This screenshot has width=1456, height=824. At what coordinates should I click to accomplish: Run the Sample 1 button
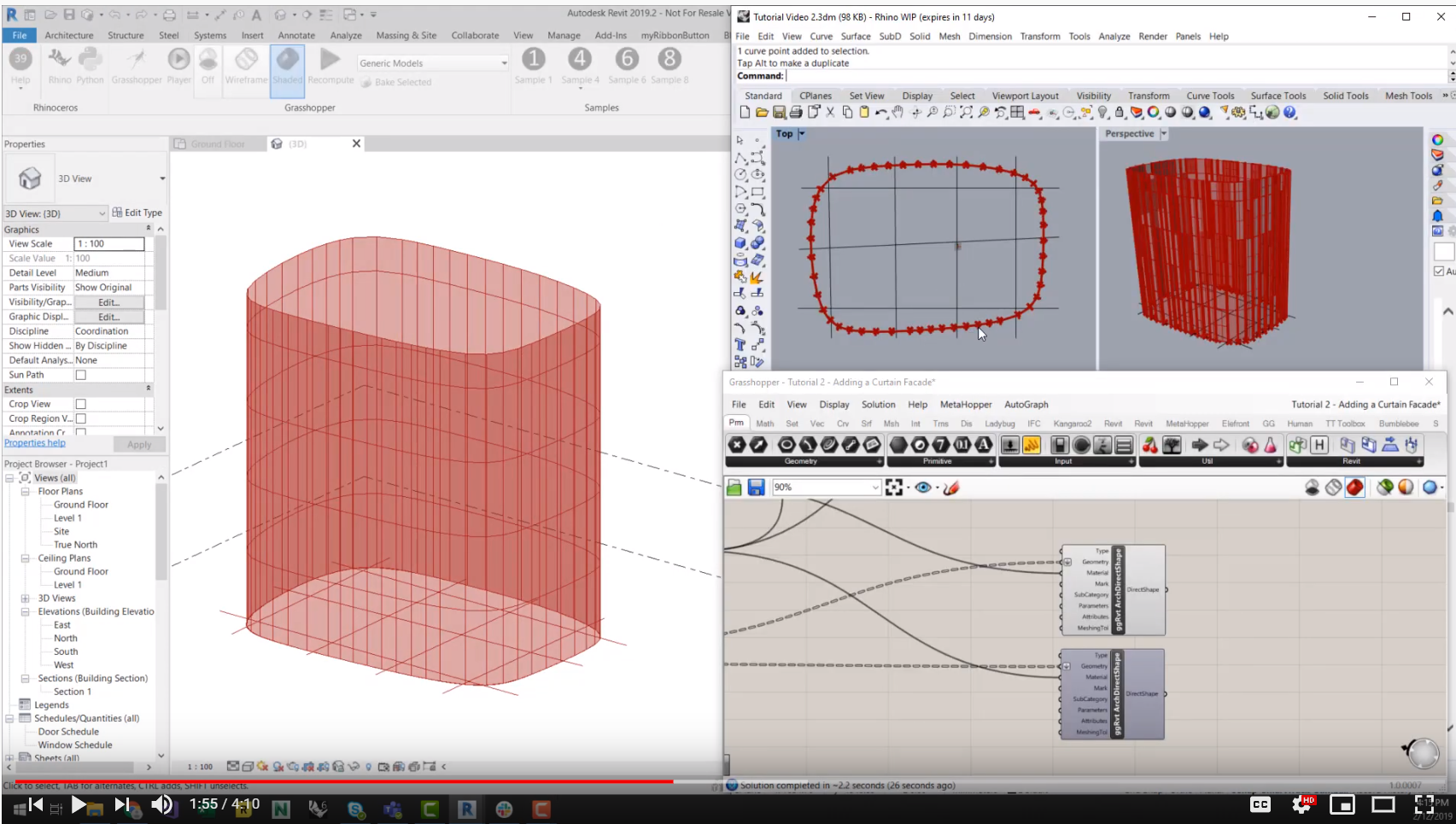tap(533, 67)
